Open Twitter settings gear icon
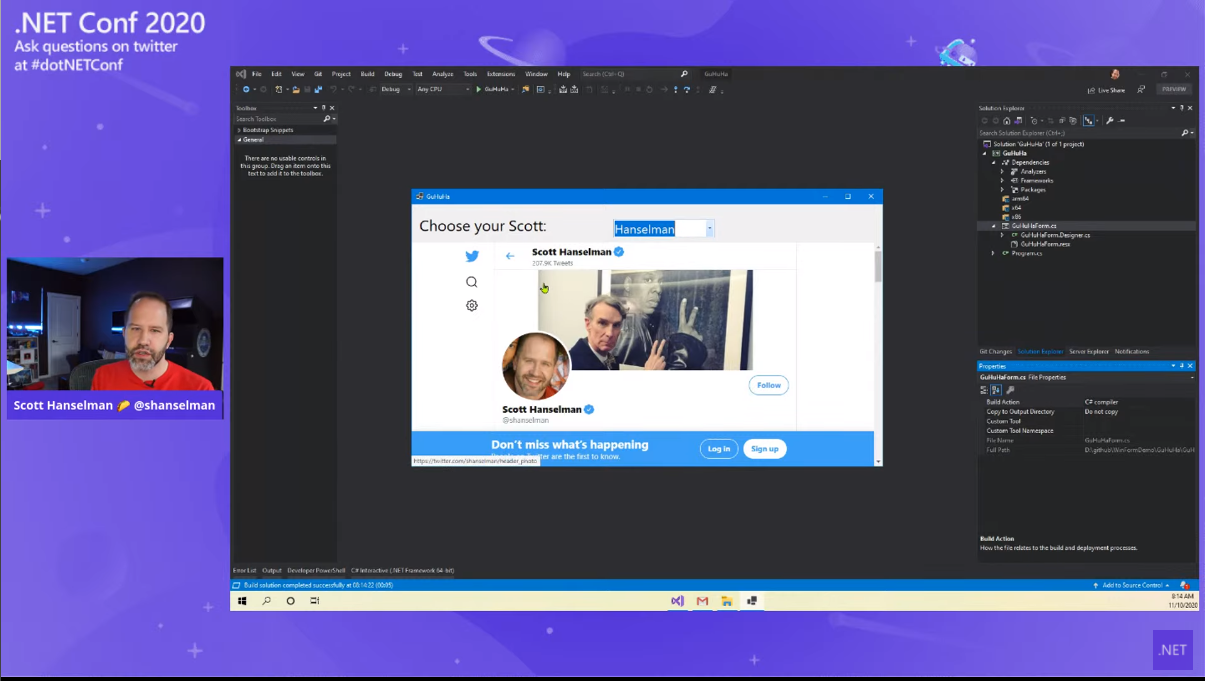The image size is (1205, 681). click(471, 306)
